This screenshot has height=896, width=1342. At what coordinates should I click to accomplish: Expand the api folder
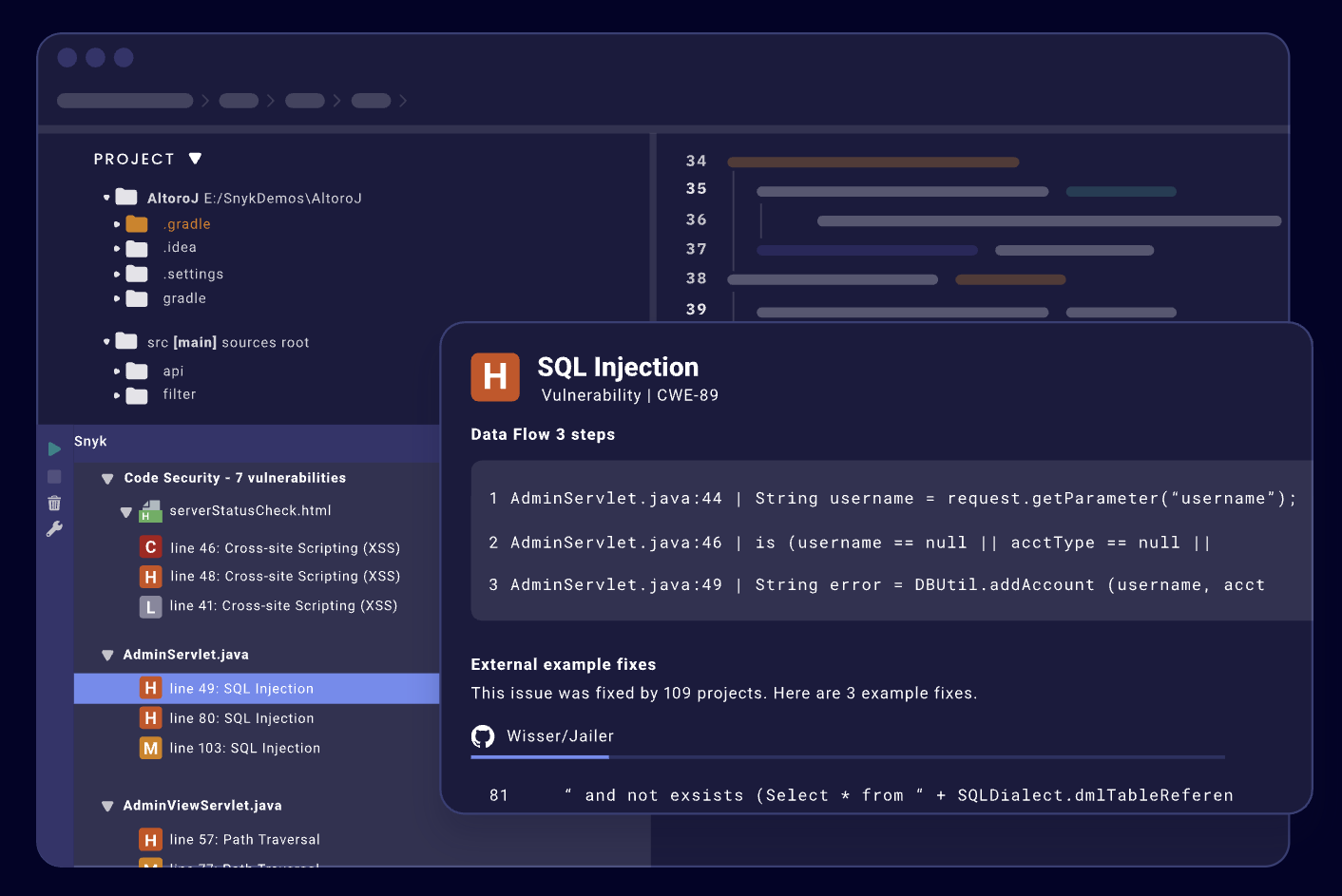pos(117,372)
